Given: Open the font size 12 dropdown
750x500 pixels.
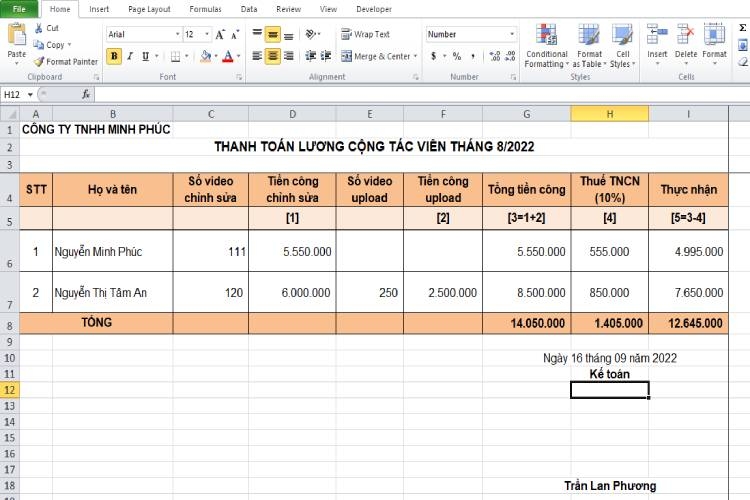Looking at the screenshot, I should coord(207,34).
